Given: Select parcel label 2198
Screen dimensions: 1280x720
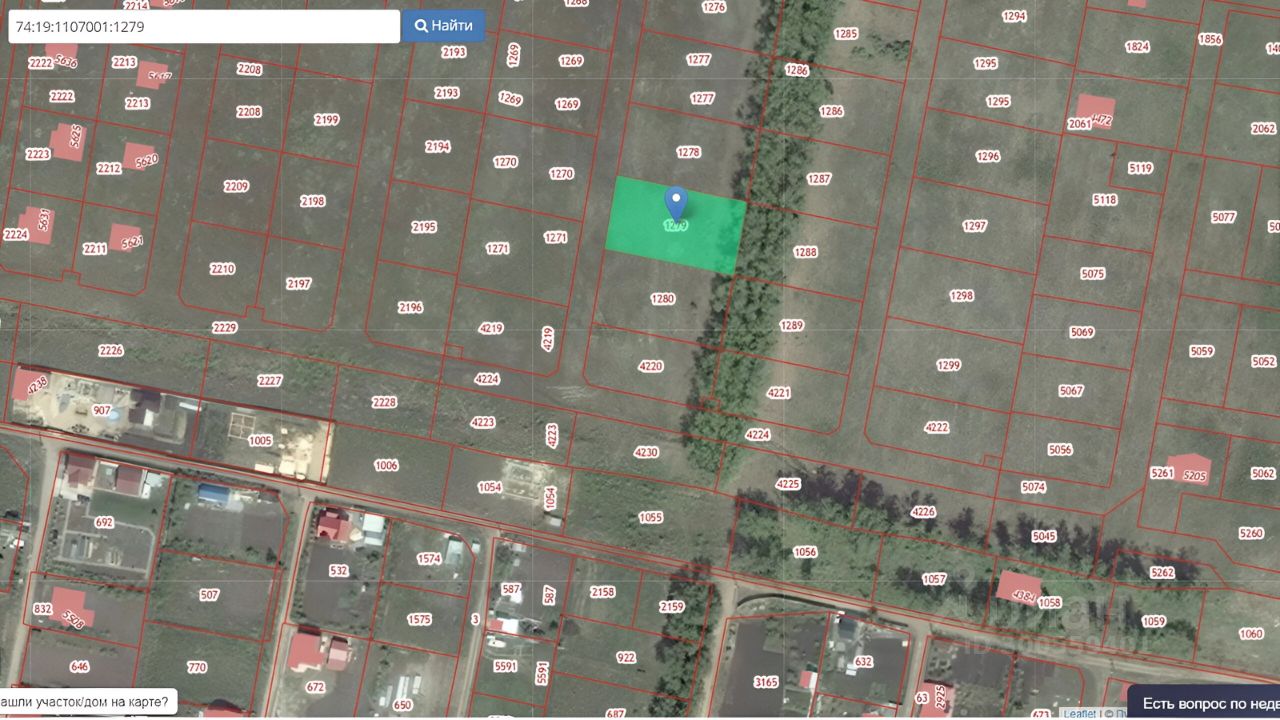Looking at the screenshot, I should coord(313,201).
